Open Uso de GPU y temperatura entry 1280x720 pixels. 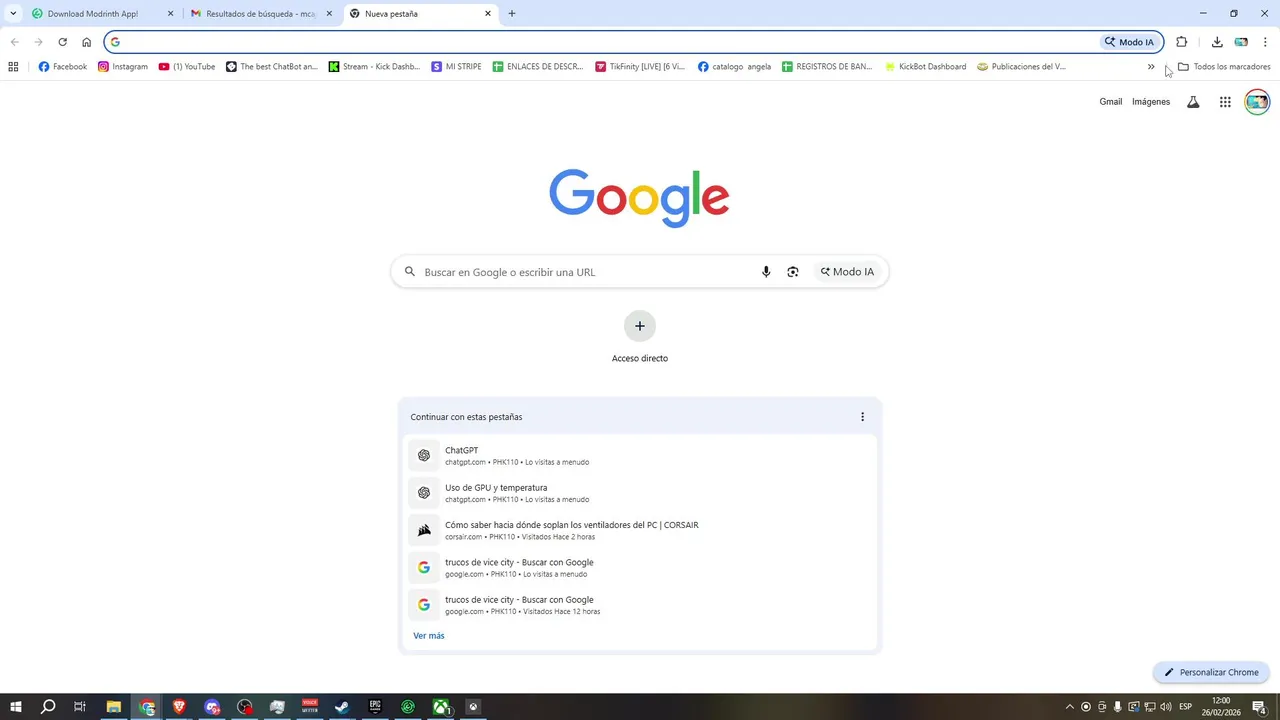[640, 493]
